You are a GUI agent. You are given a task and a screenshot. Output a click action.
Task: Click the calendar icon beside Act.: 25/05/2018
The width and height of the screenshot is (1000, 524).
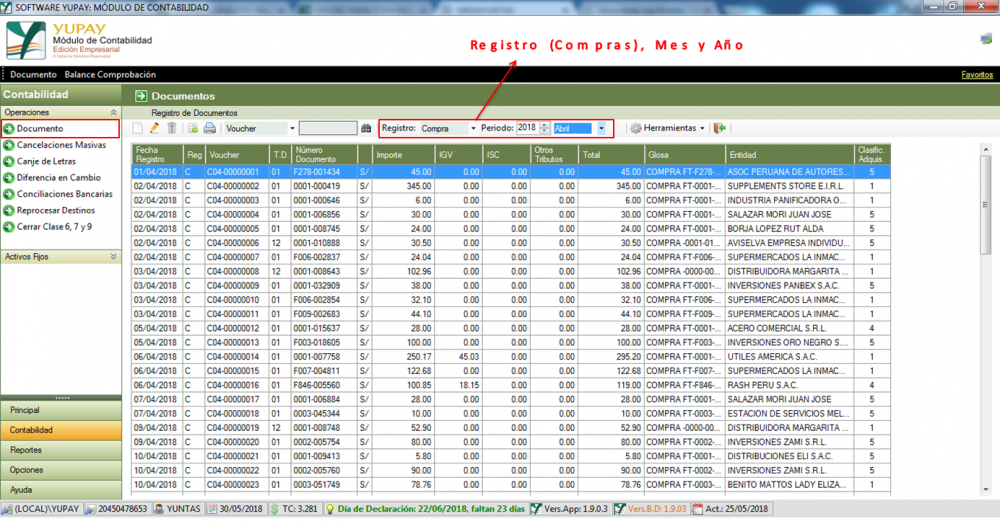click(698, 509)
